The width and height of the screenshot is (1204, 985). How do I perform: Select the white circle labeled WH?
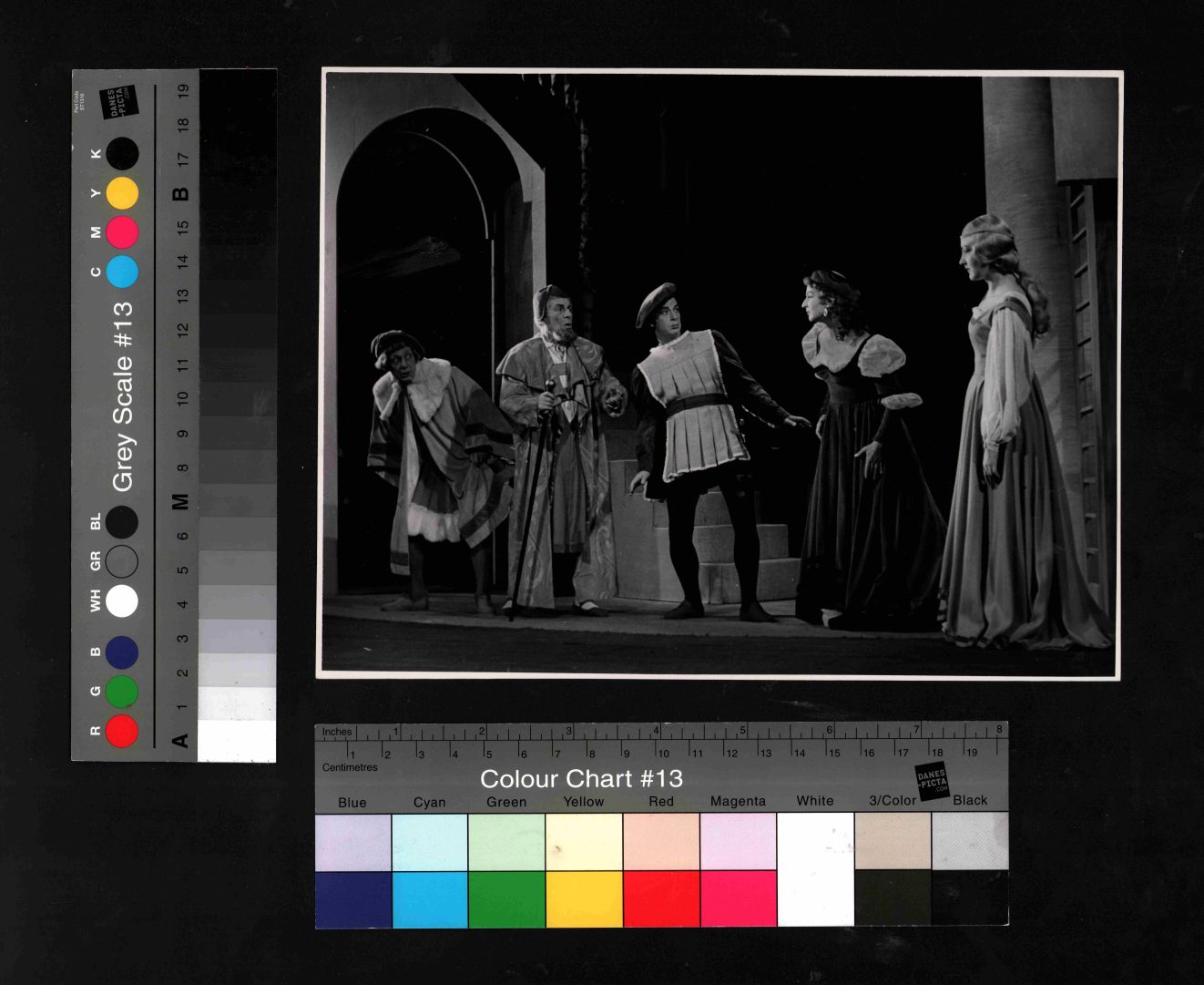(x=121, y=601)
